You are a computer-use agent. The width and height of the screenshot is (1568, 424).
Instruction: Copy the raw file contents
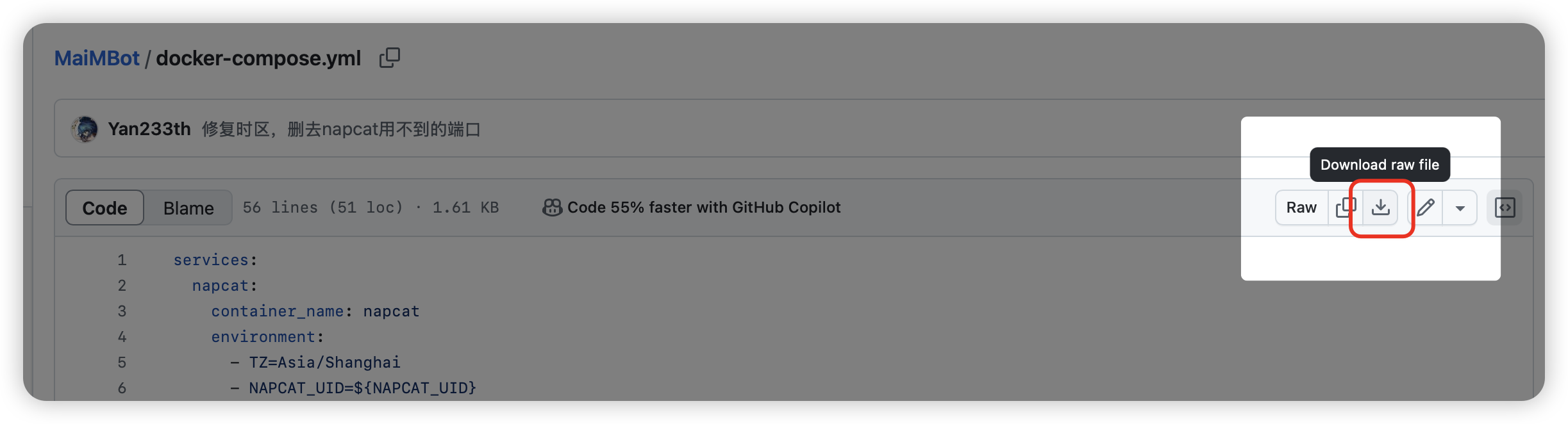point(1346,208)
